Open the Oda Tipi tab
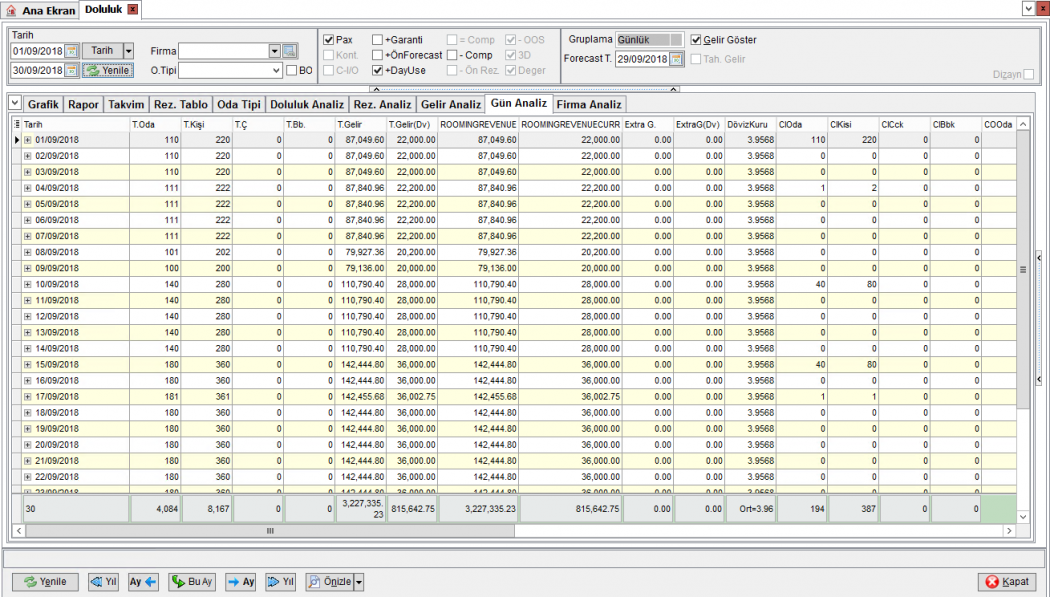 239,104
